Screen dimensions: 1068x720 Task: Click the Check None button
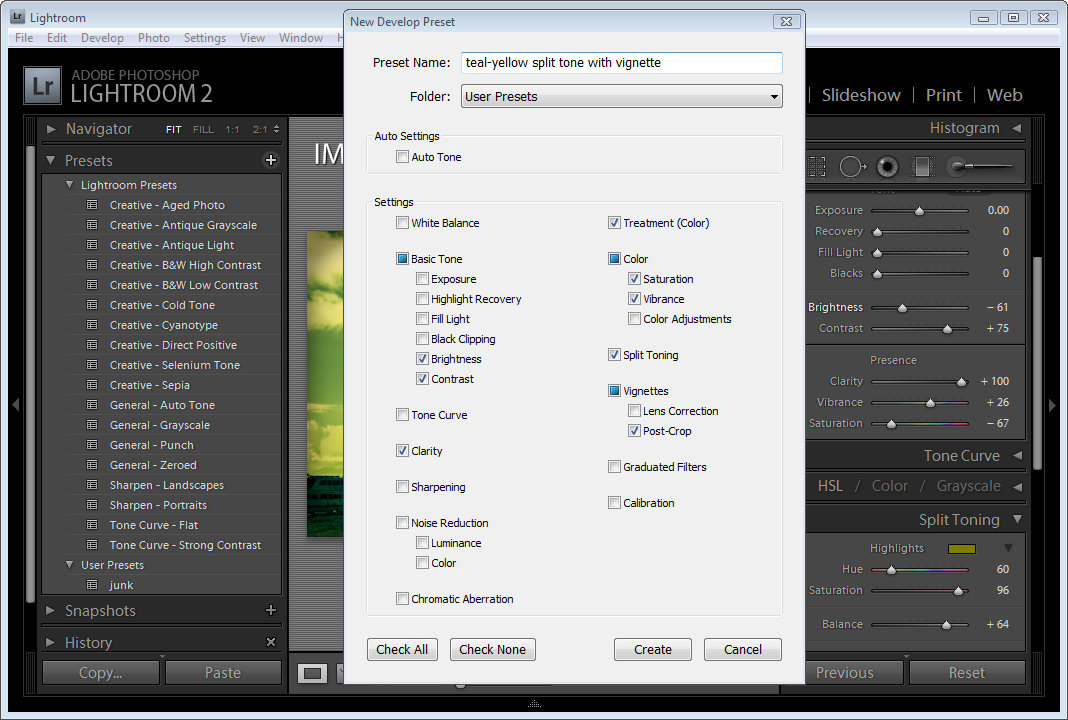click(492, 649)
